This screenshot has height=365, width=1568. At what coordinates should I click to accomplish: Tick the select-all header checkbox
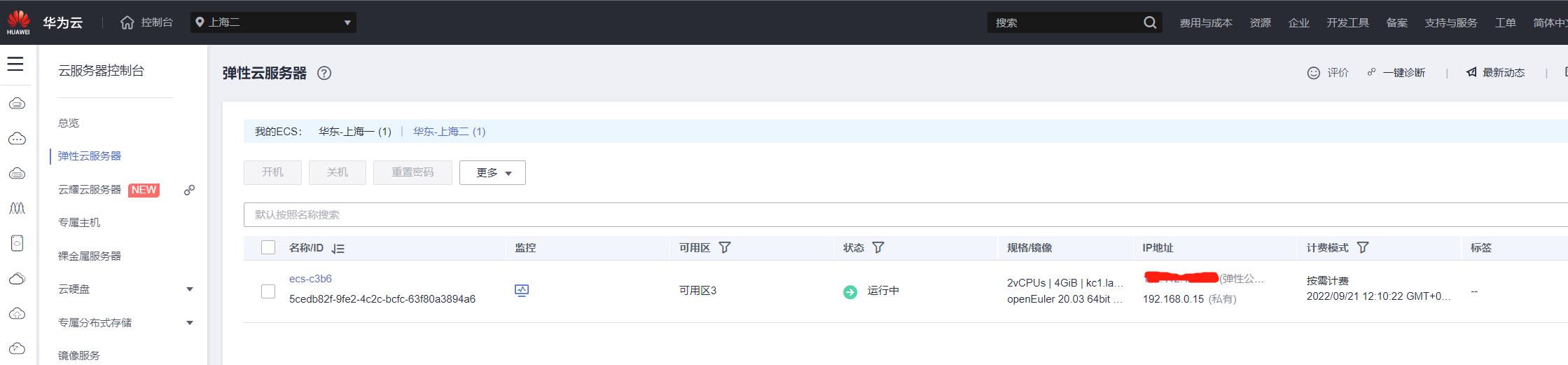pyautogui.click(x=268, y=247)
